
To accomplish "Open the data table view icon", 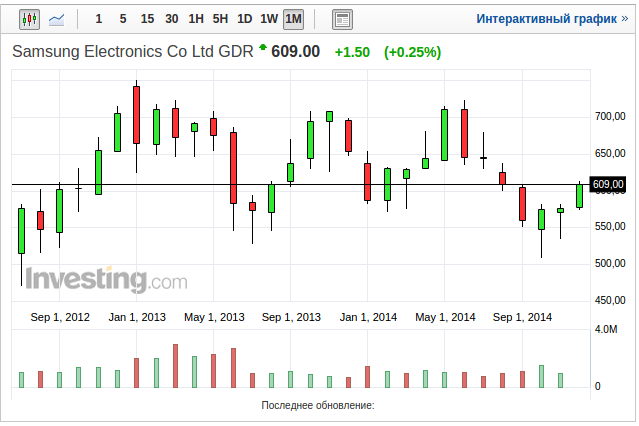I will tap(342, 19).
